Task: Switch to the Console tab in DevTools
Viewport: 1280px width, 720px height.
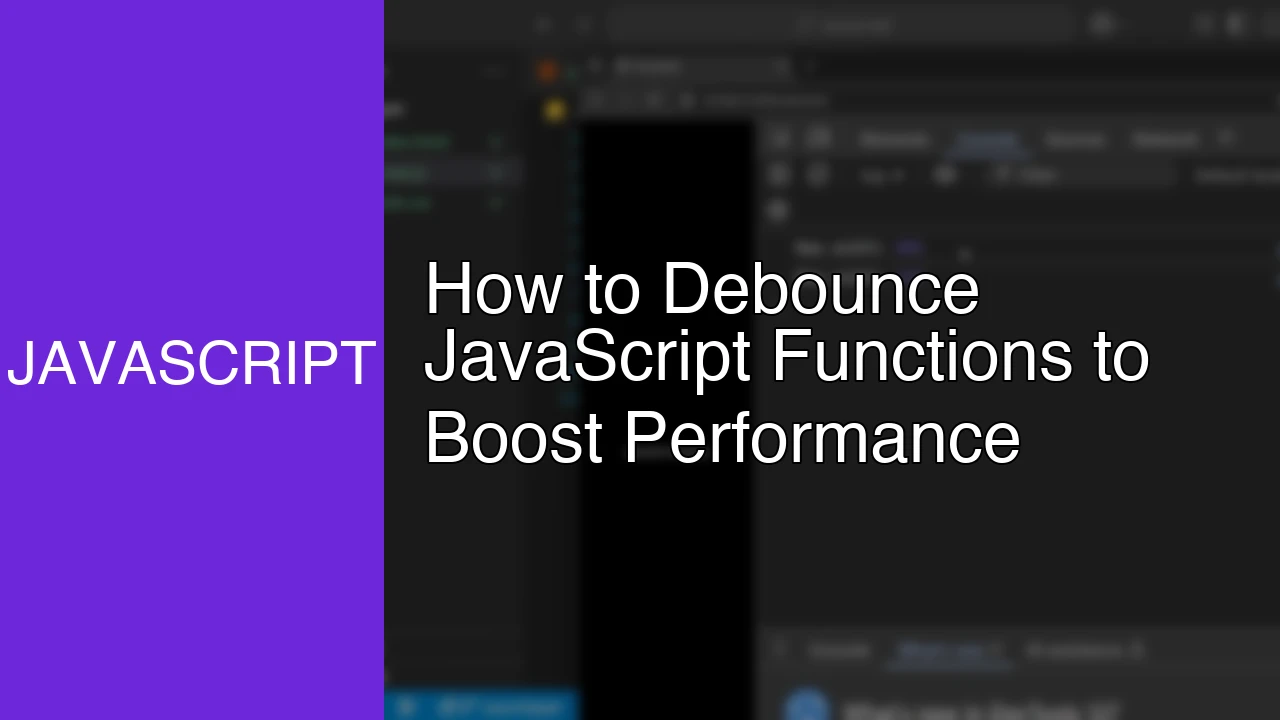Action: click(988, 139)
